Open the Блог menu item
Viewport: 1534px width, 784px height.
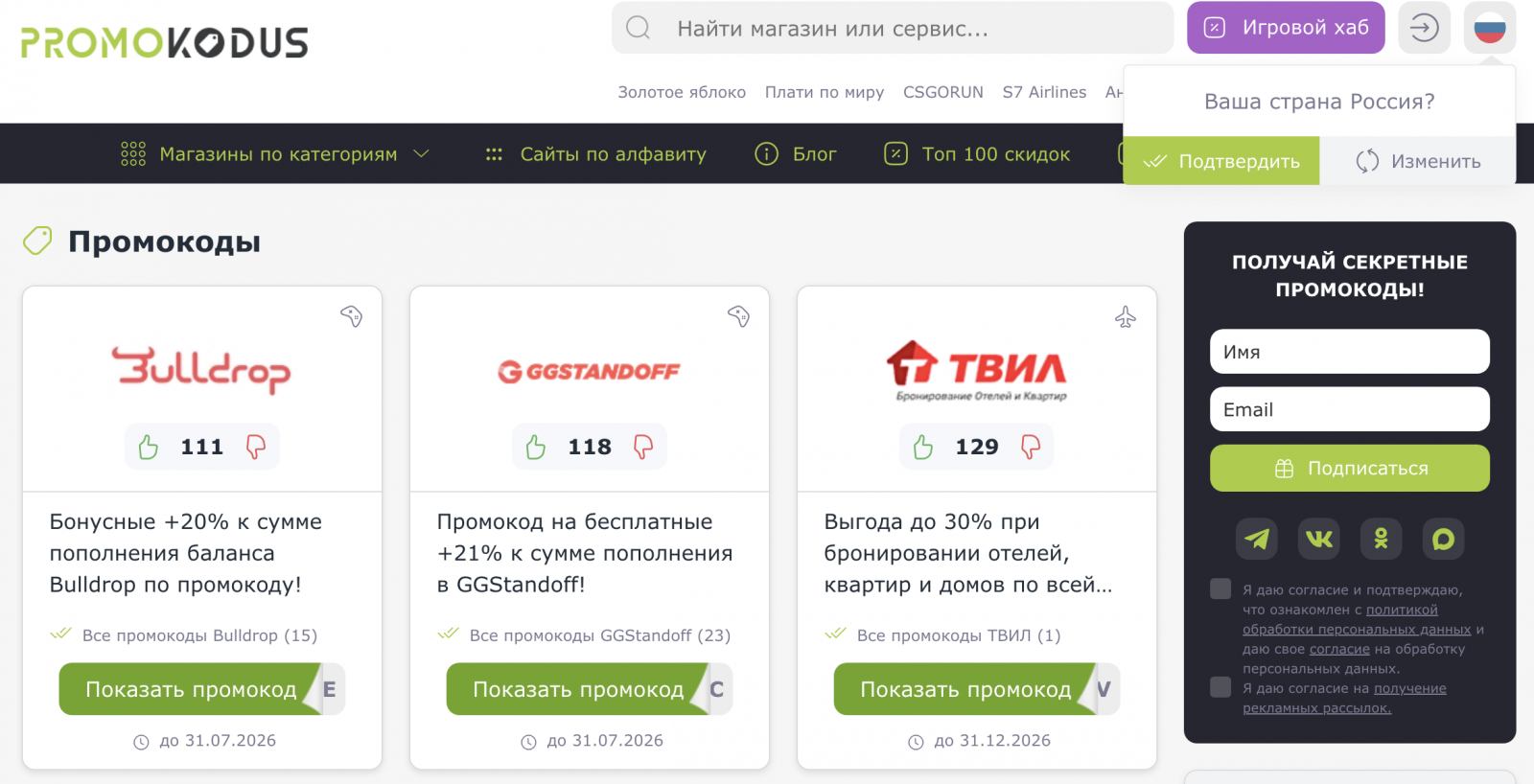pos(796,154)
